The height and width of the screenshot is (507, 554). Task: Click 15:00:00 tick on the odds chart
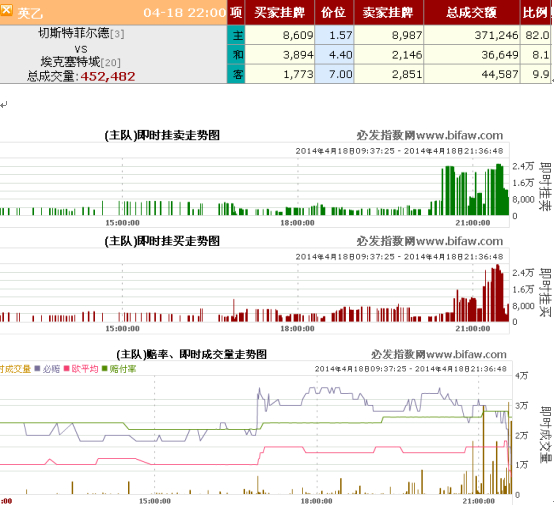click(x=155, y=501)
